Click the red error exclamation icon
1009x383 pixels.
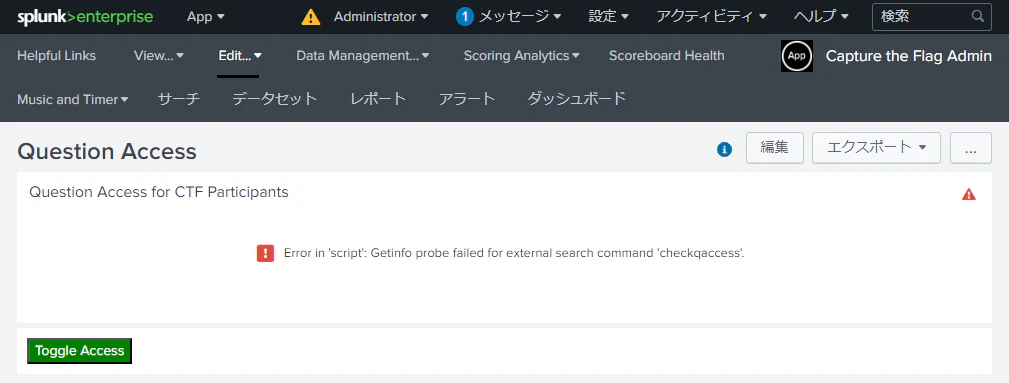[266, 253]
